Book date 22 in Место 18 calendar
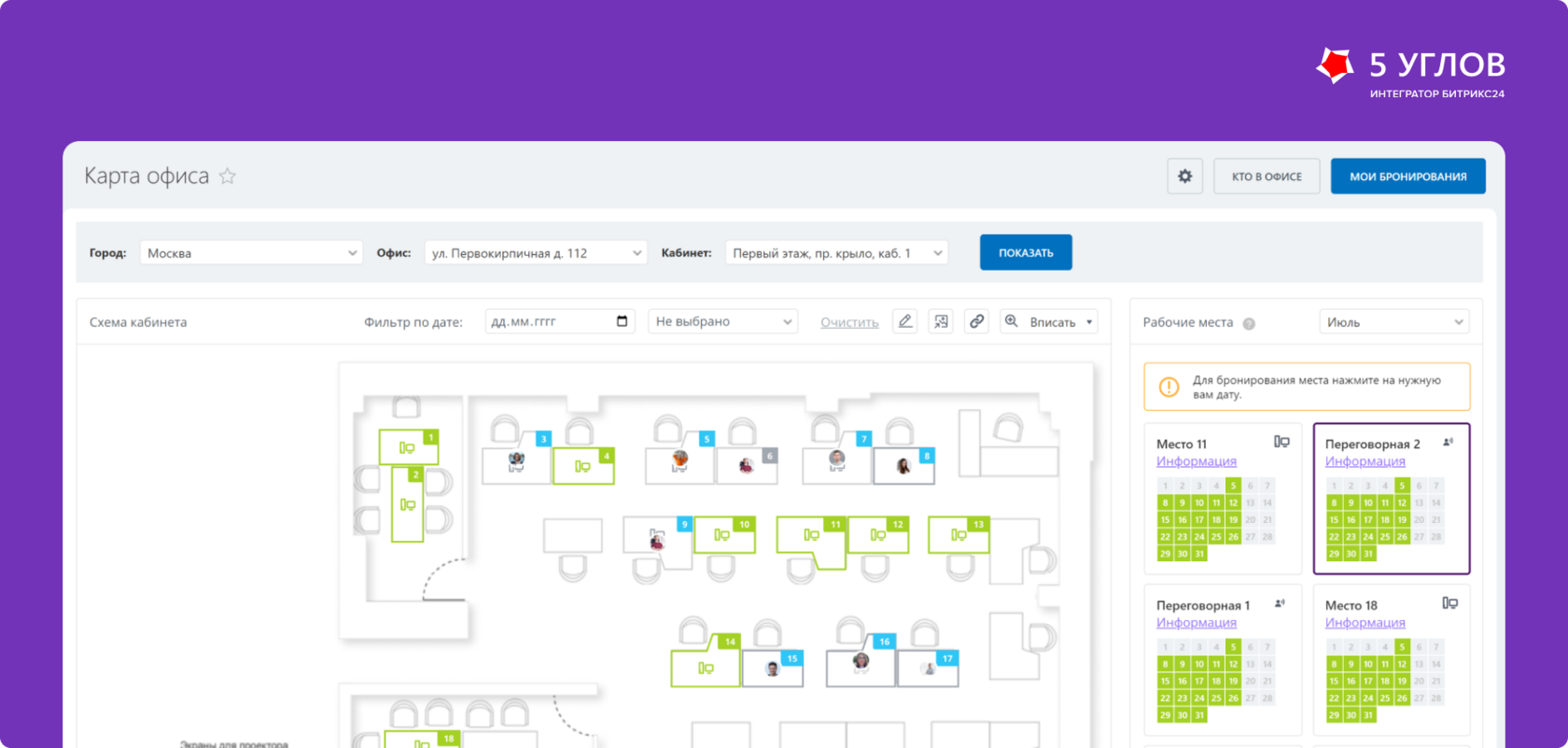This screenshot has width=1568, height=748. (1334, 699)
